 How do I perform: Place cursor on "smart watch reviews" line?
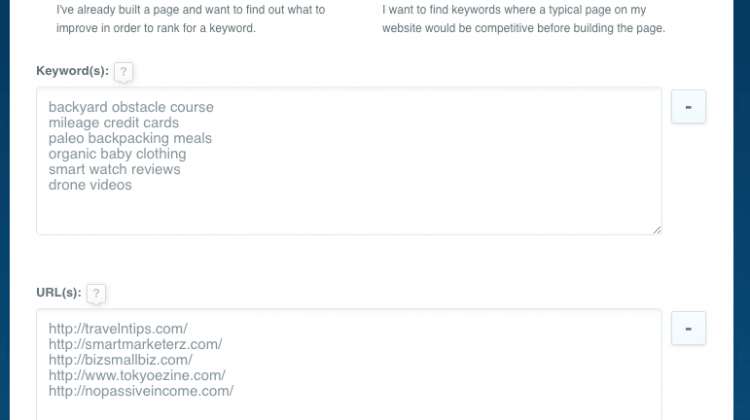114,169
